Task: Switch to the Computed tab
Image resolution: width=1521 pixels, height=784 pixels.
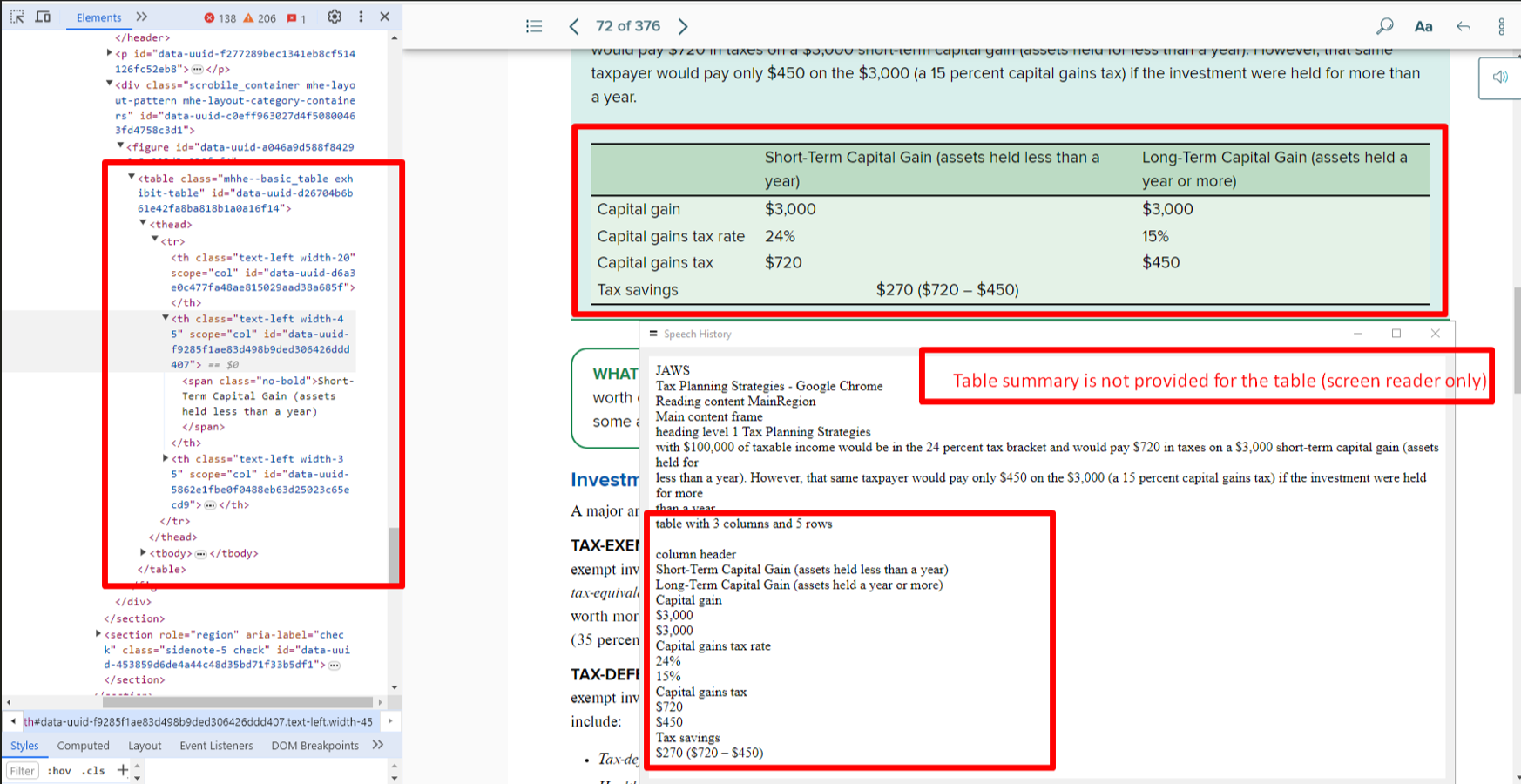Action: (x=84, y=746)
